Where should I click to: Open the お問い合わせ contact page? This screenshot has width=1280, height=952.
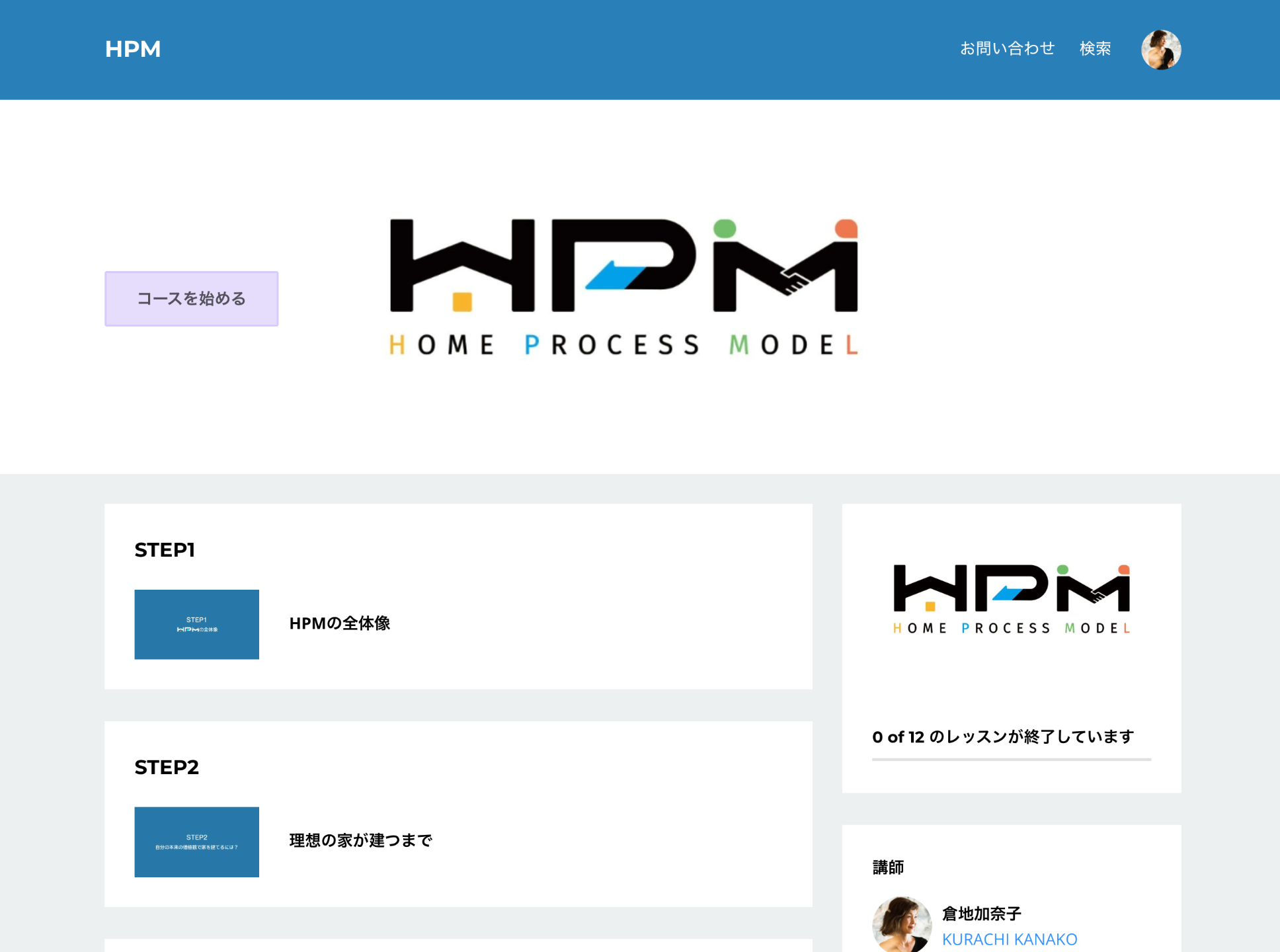click(1007, 49)
